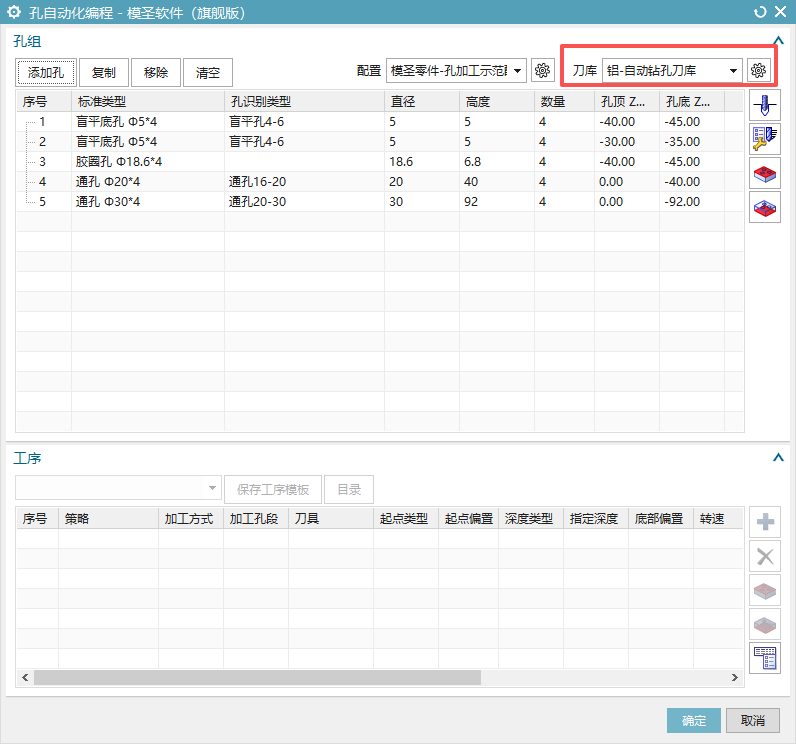Click the 标准类型 column header
Image resolution: width=796 pixels, height=744 pixels.
point(148,102)
